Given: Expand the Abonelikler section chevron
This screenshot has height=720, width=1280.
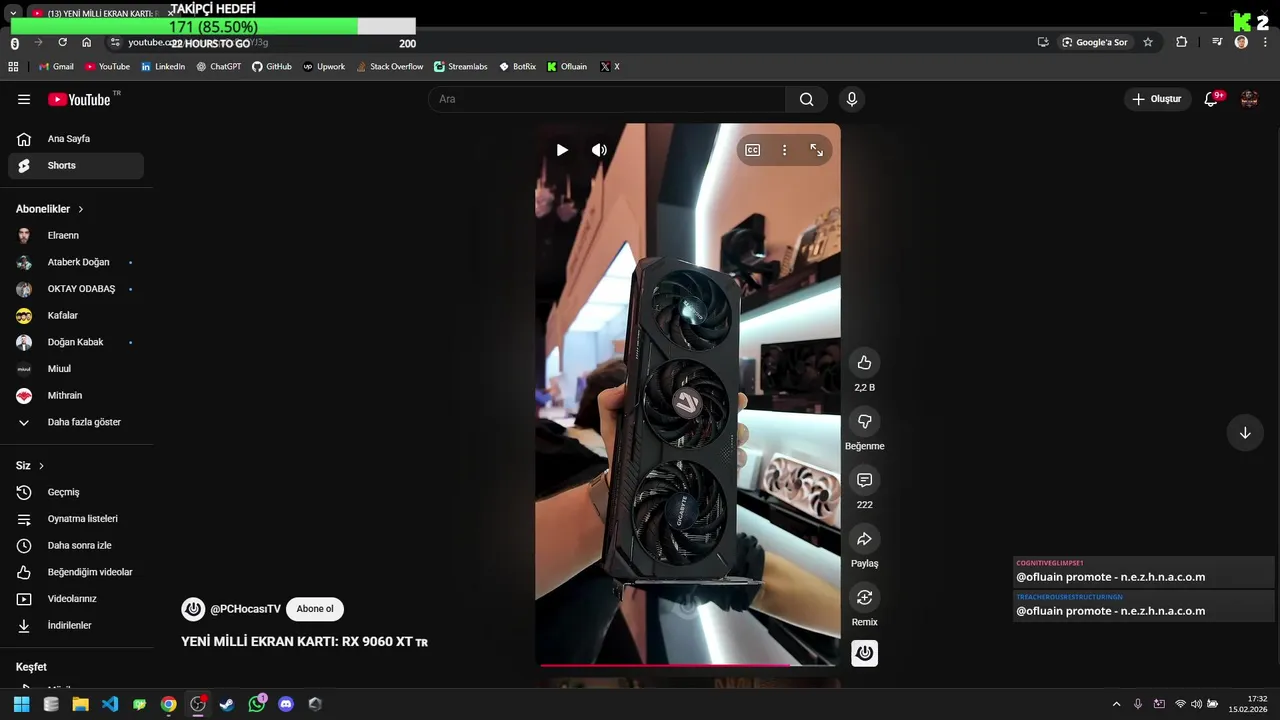Looking at the screenshot, I should [x=81, y=209].
